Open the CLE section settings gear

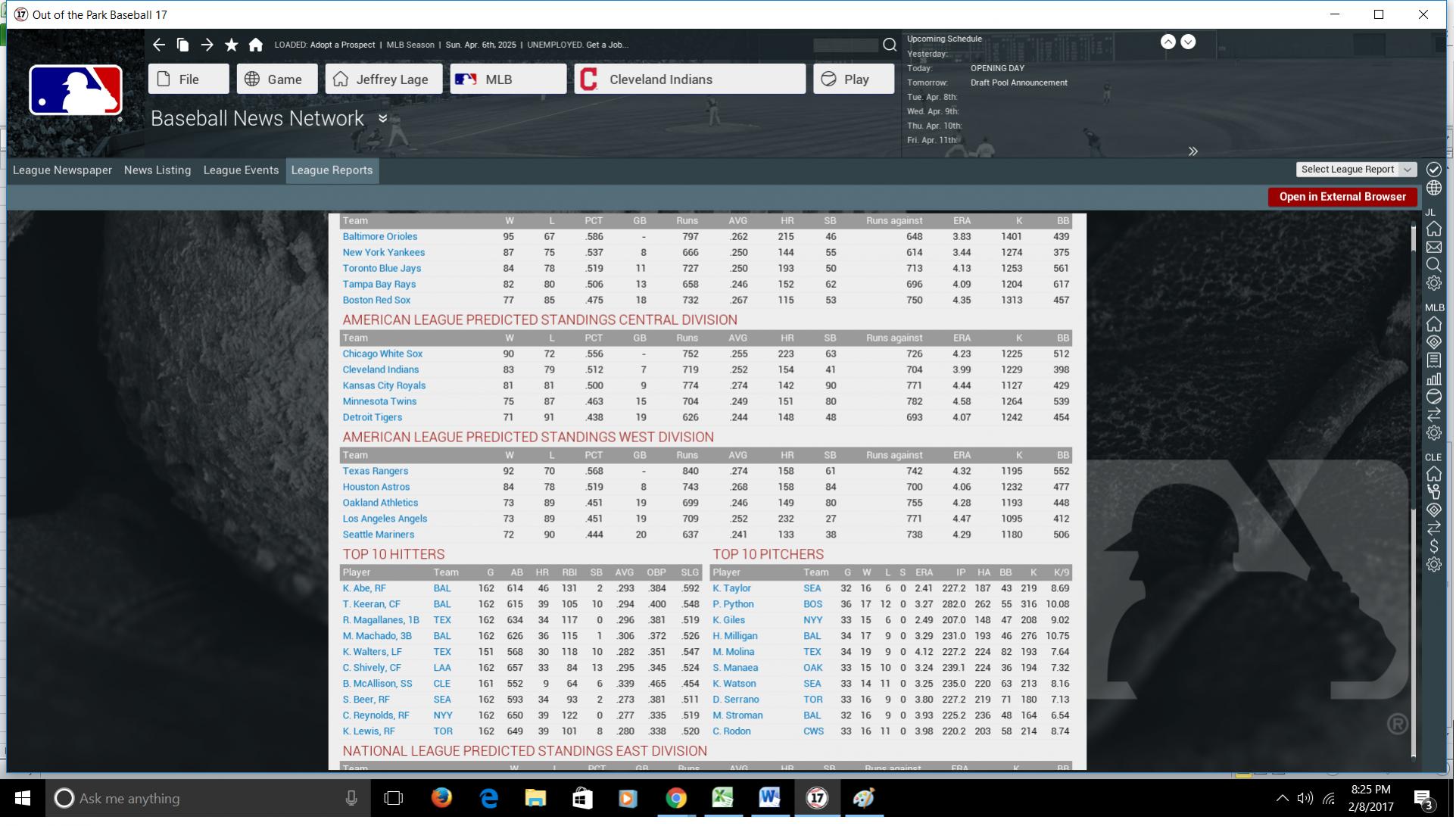point(1433,565)
